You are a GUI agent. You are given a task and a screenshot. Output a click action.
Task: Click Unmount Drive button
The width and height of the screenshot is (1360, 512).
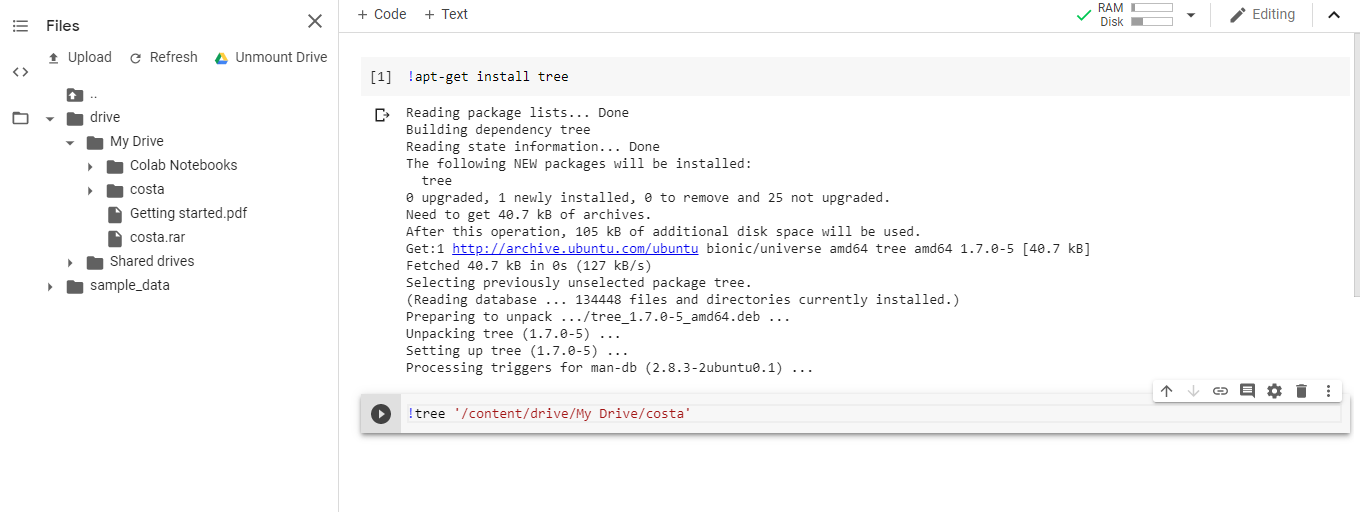(x=271, y=58)
